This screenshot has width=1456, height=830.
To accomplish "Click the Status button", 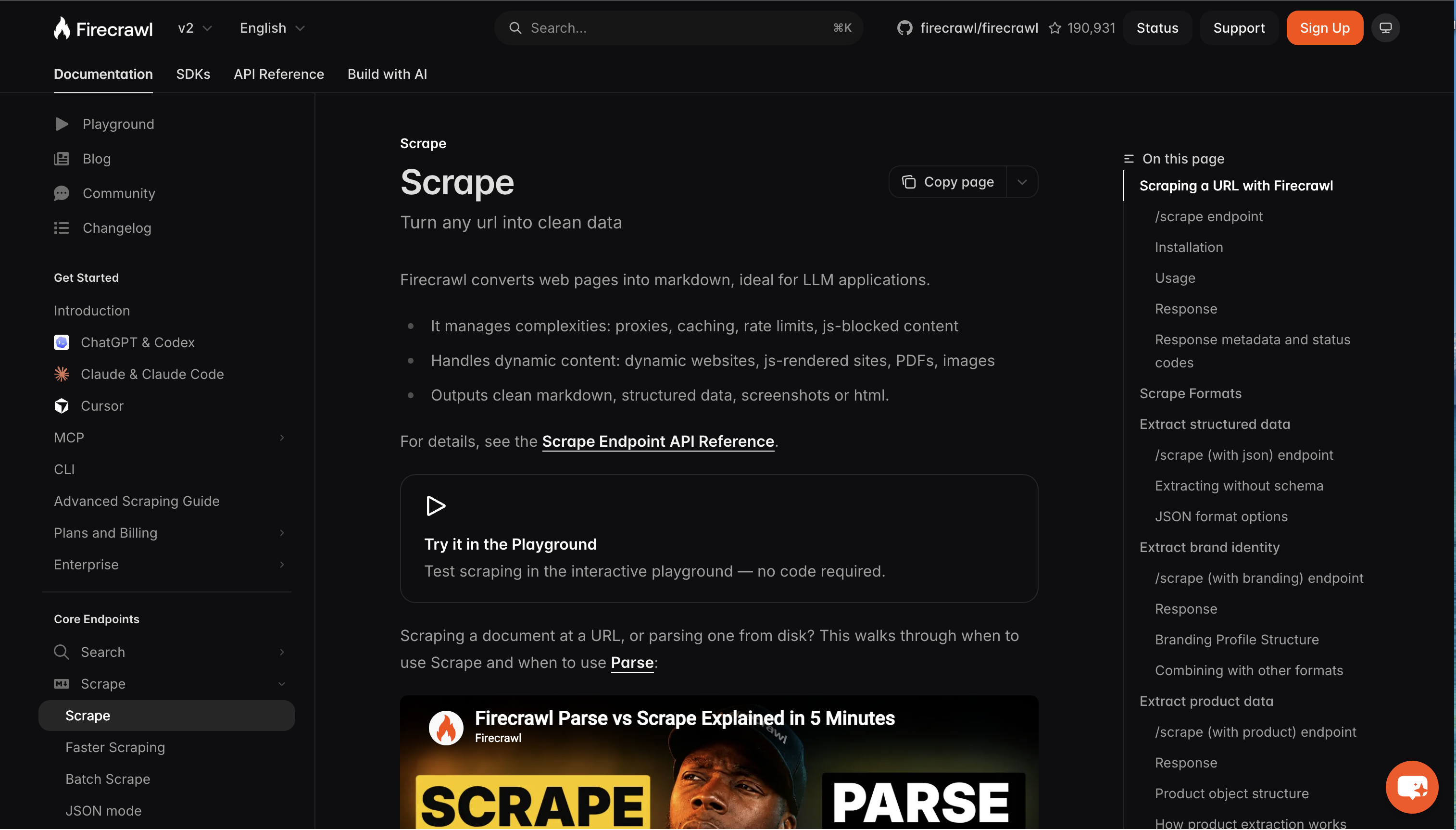I will pos(1157,28).
